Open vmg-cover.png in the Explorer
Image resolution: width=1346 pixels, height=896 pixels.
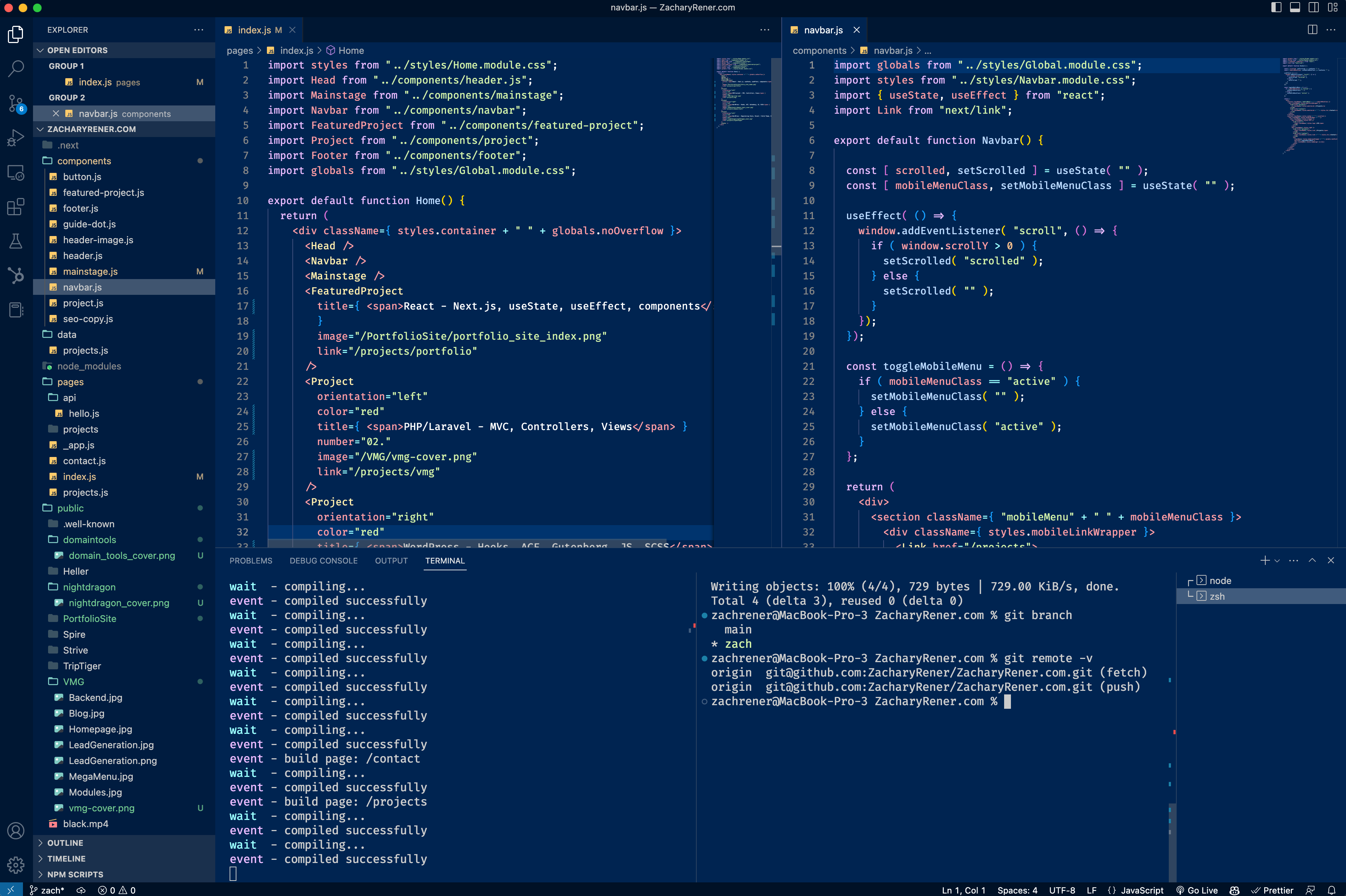124,808
